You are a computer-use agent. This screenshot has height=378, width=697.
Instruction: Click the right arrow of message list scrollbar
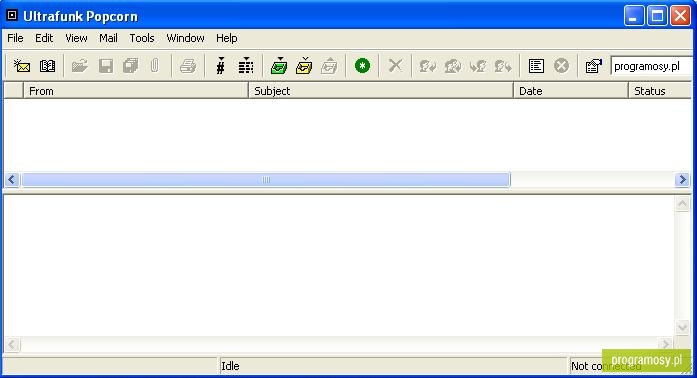tap(682, 180)
